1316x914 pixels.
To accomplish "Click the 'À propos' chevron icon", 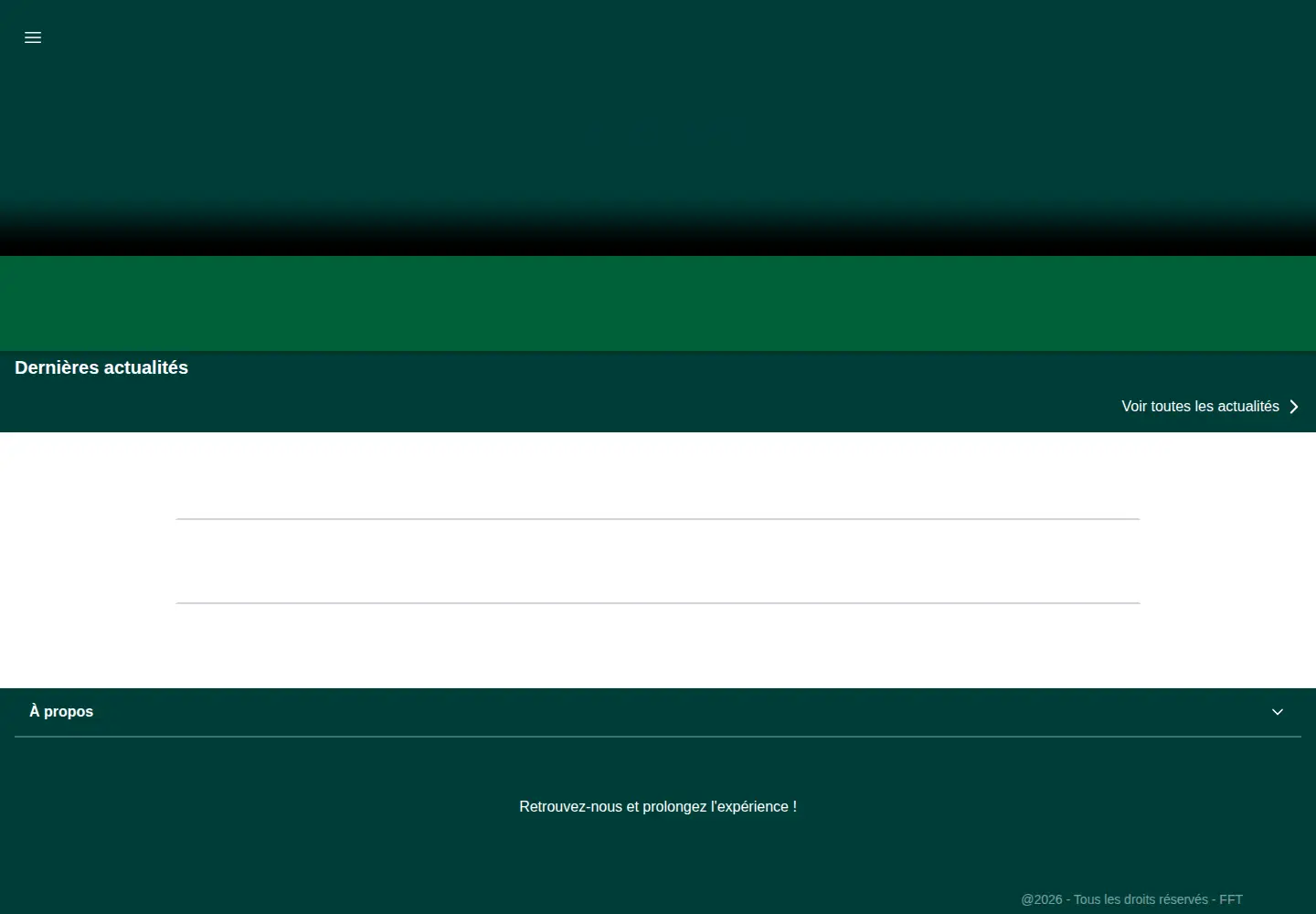I will pos(1278,712).
